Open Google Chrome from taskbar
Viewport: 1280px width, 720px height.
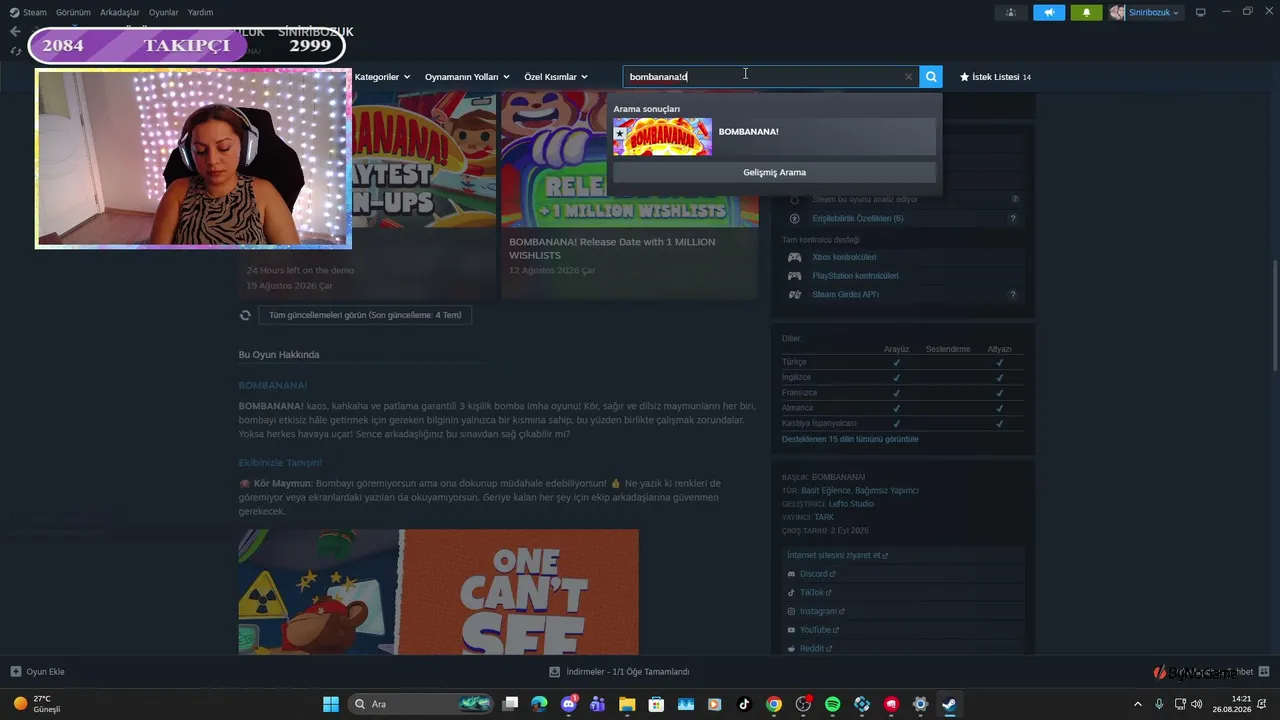point(774,704)
